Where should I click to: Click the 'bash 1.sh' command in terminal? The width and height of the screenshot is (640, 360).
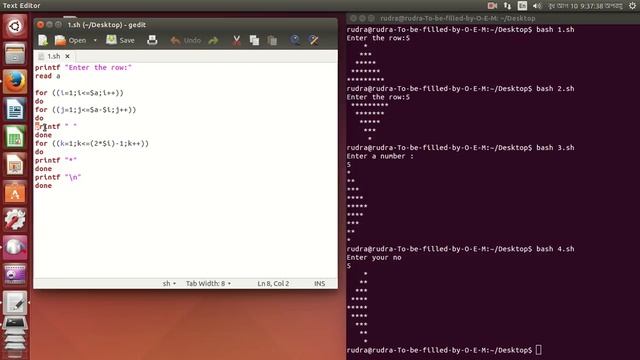tap(555, 29)
